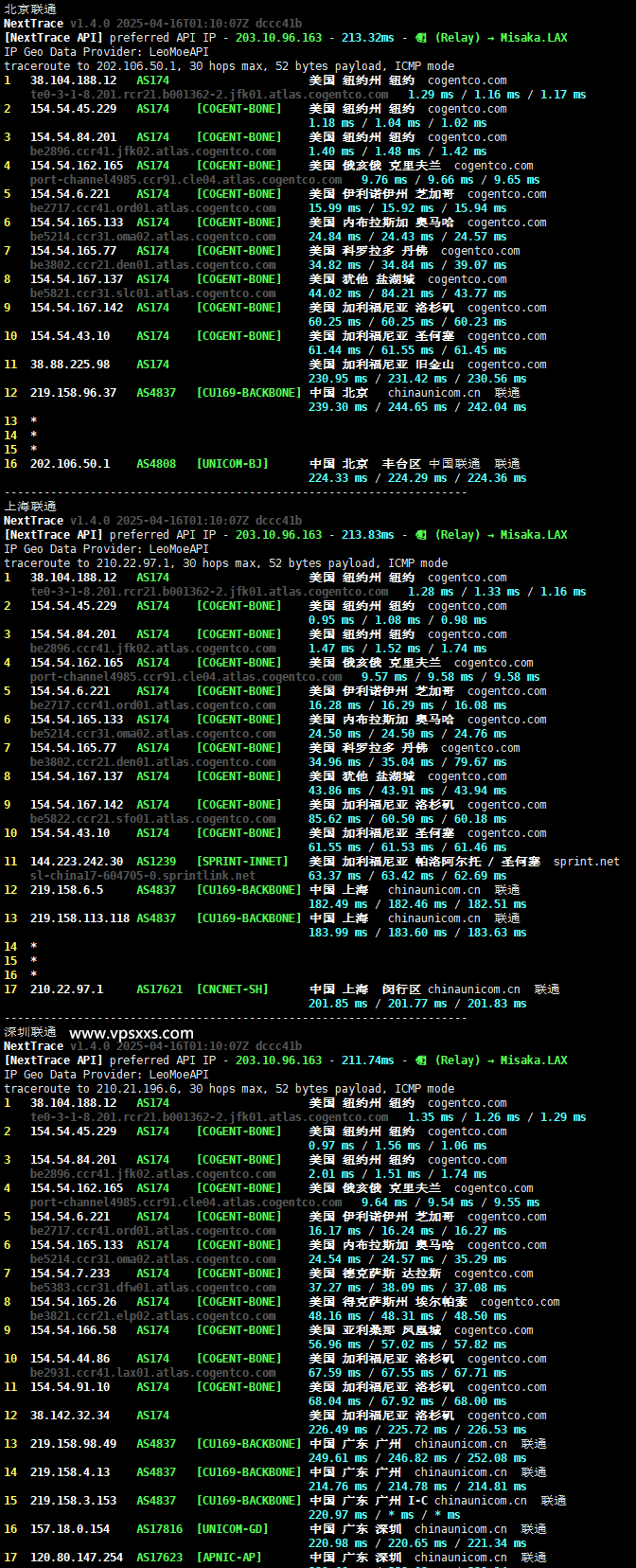Select city name 凤凰城
This screenshot has height=1568, width=636.
coord(421,1330)
